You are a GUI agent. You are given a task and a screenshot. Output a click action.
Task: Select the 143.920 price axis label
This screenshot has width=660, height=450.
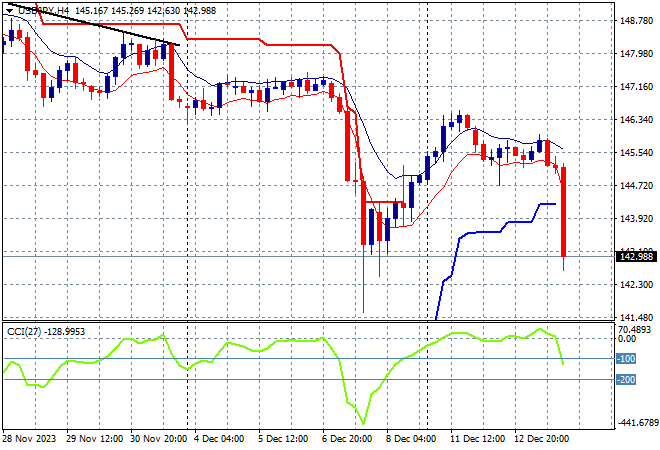636,218
